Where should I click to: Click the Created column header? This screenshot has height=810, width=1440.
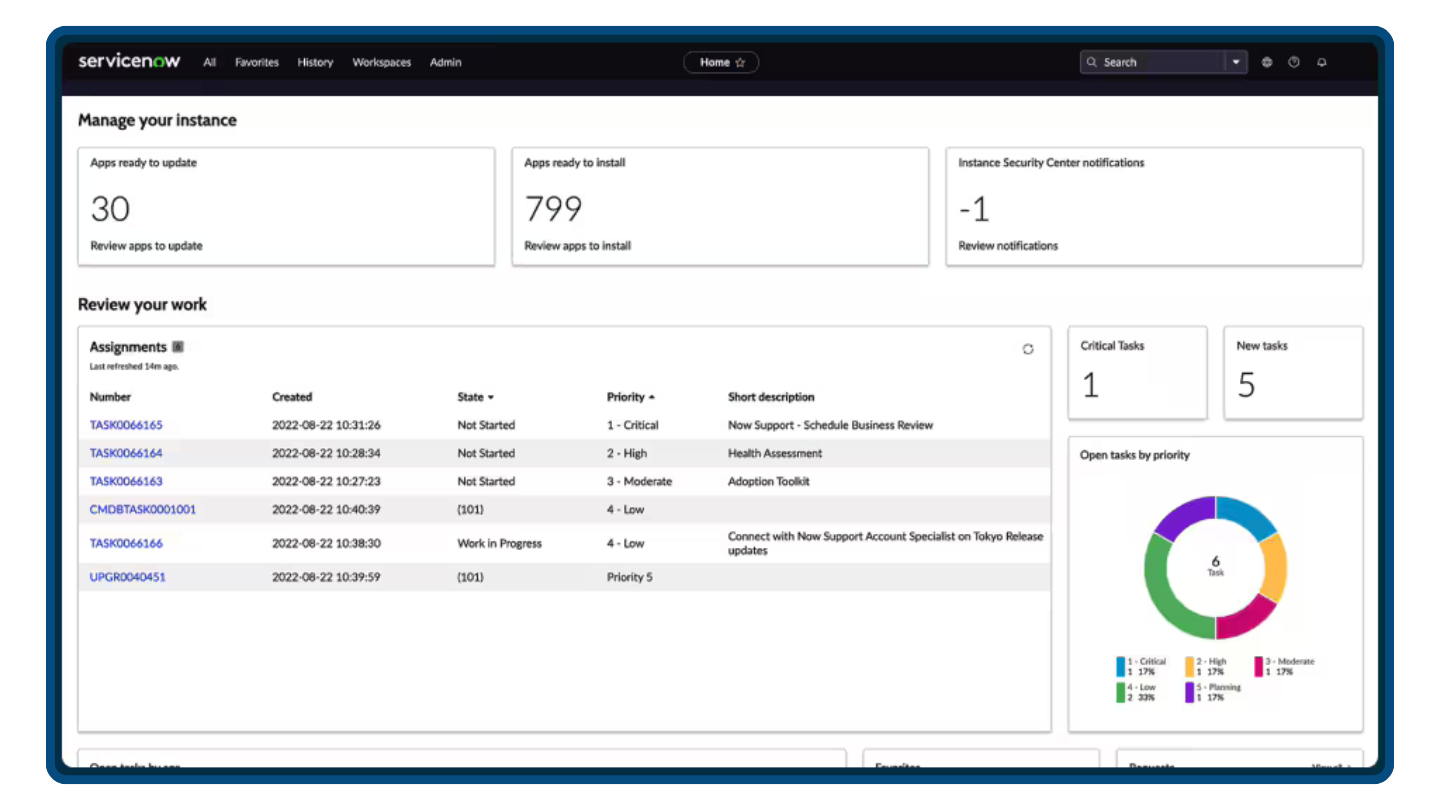pos(292,397)
